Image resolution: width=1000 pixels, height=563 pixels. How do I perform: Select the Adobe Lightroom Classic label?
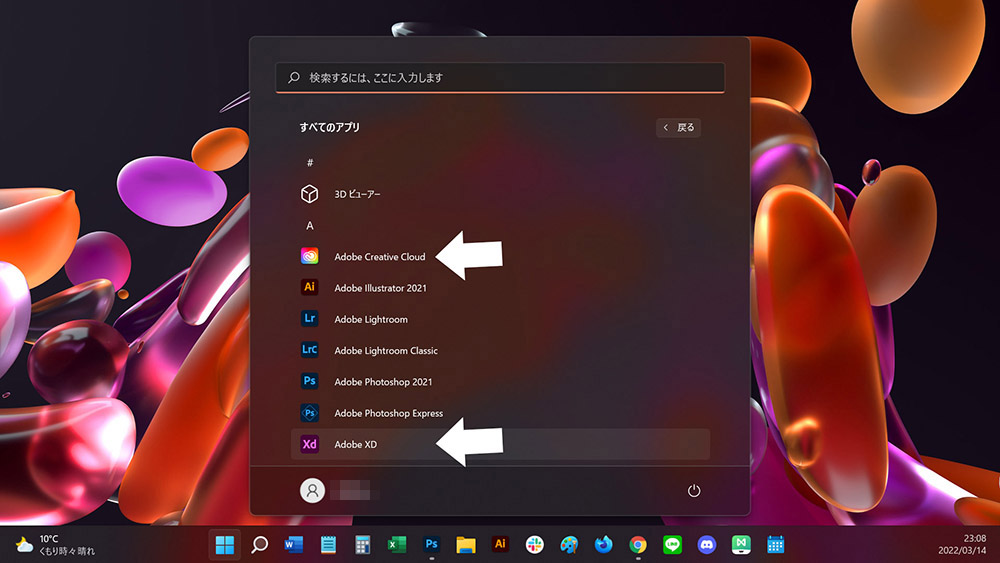[386, 350]
